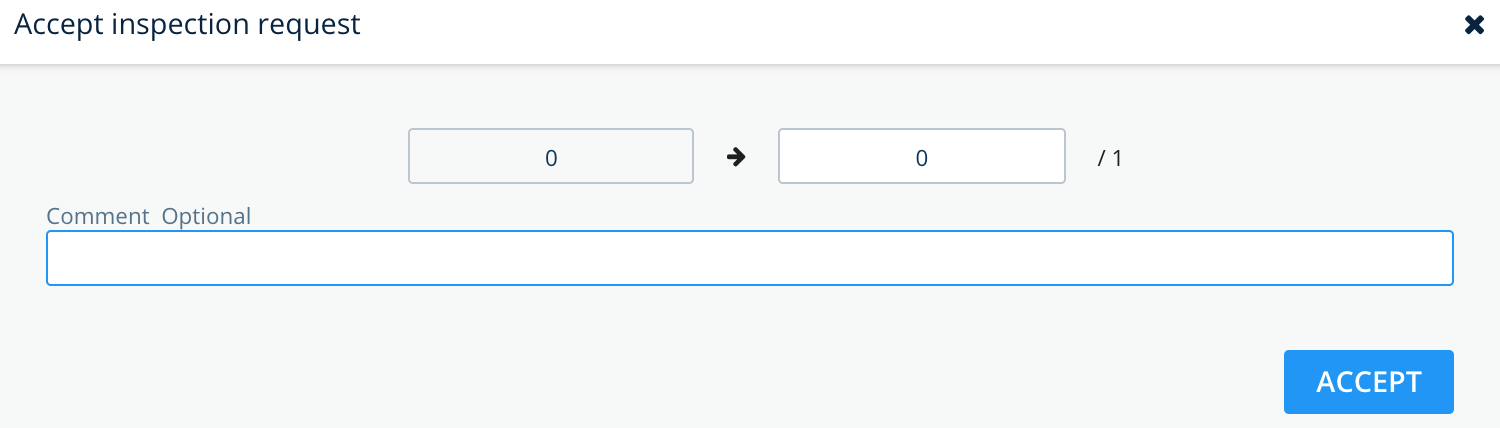The height and width of the screenshot is (428, 1500).
Task: Select the editable accepted quantity field
Action: pos(922,156)
